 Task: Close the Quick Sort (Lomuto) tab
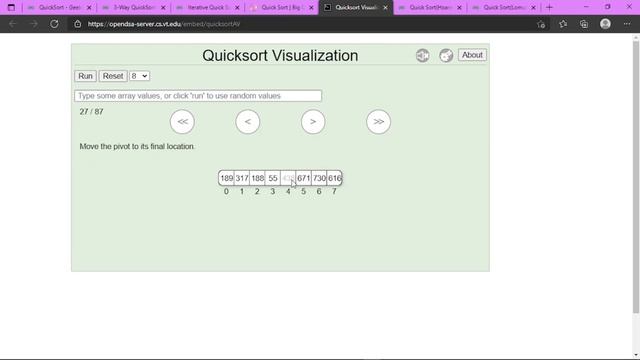pyautogui.click(x=533, y=7)
